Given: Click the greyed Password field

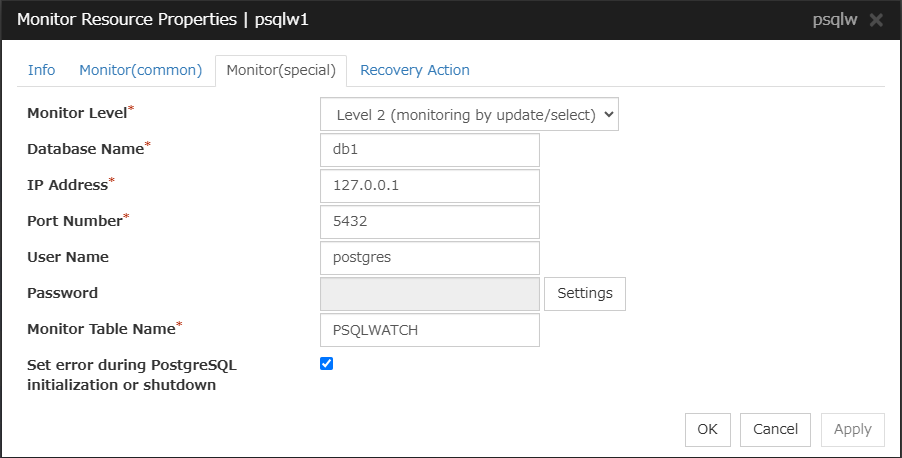Looking at the screenshot, I should 429,293.
